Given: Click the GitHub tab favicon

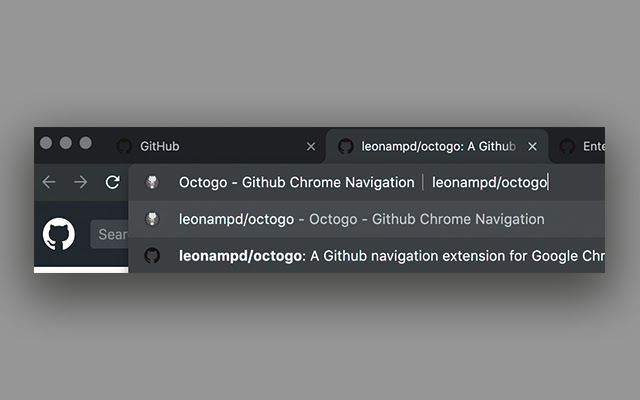Looking at the screenshot, I should point(124,146).
